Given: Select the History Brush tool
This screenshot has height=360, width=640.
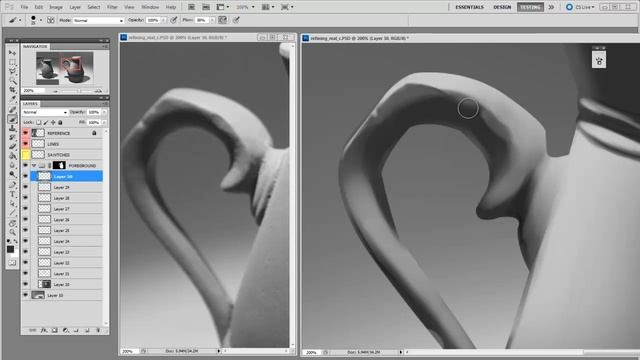Looking at the screenshot, I should [12, 137].
